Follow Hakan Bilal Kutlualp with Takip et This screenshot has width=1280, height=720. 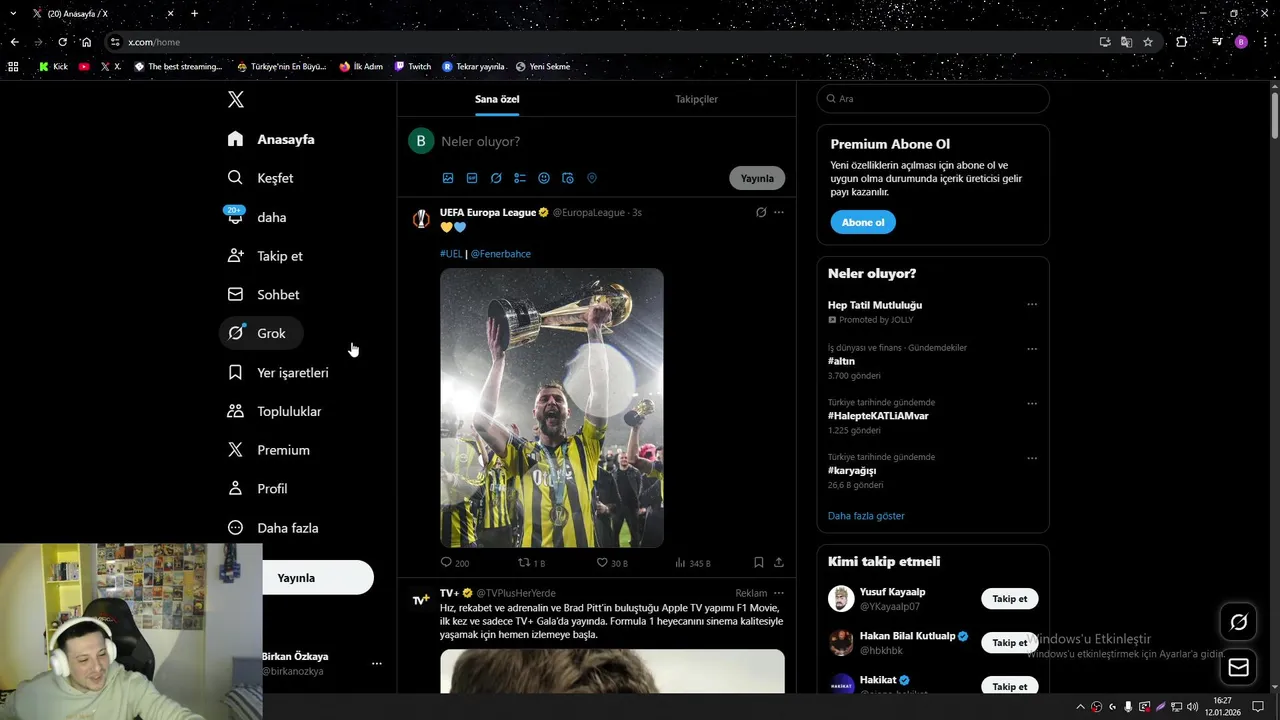pos(1009,643)
